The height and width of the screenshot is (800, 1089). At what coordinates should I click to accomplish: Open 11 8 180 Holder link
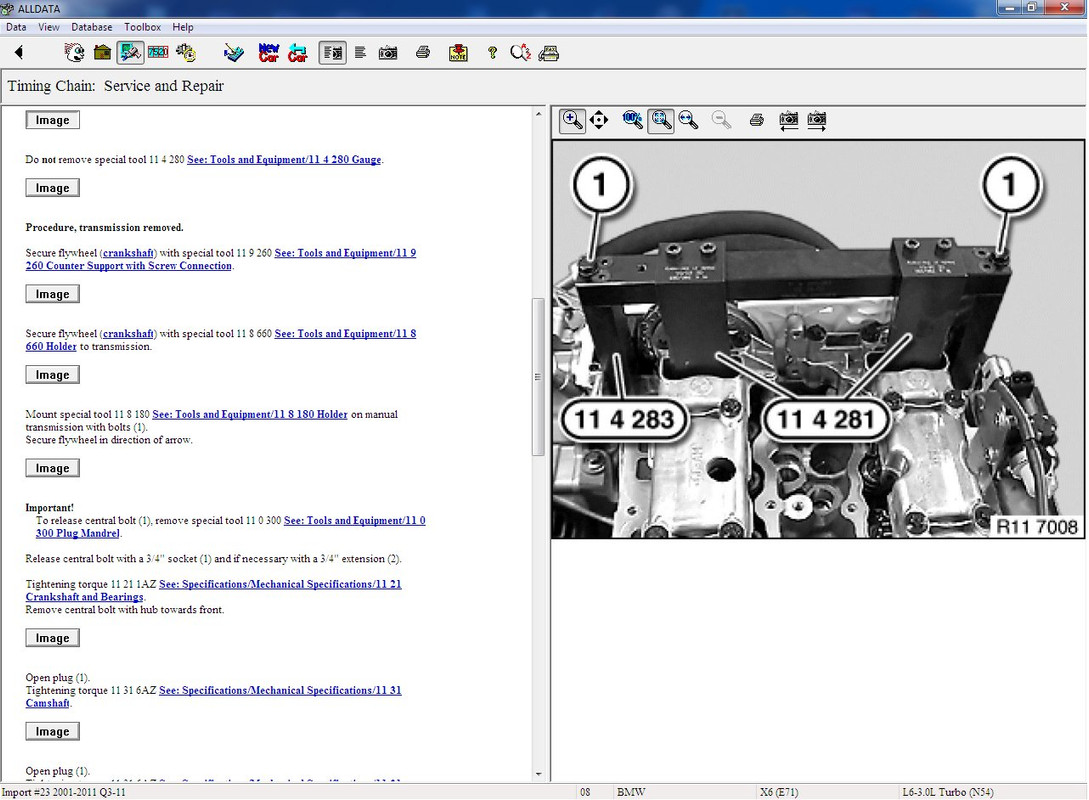250,415
